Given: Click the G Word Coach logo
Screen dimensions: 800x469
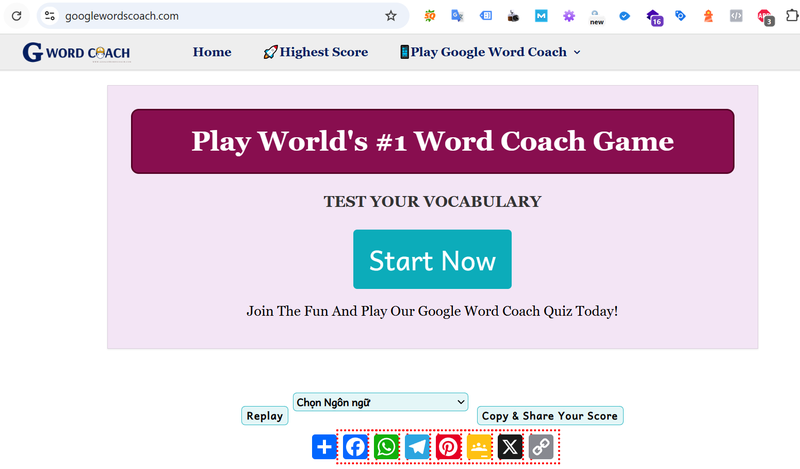Looking at the screenshot, I should tap(77, 53).
